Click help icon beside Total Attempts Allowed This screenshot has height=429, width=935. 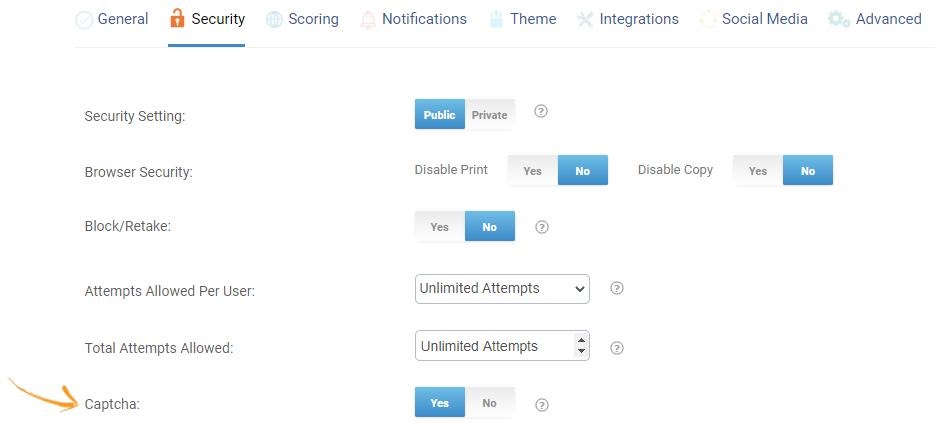pyautogui.click(x=617, y=348)
